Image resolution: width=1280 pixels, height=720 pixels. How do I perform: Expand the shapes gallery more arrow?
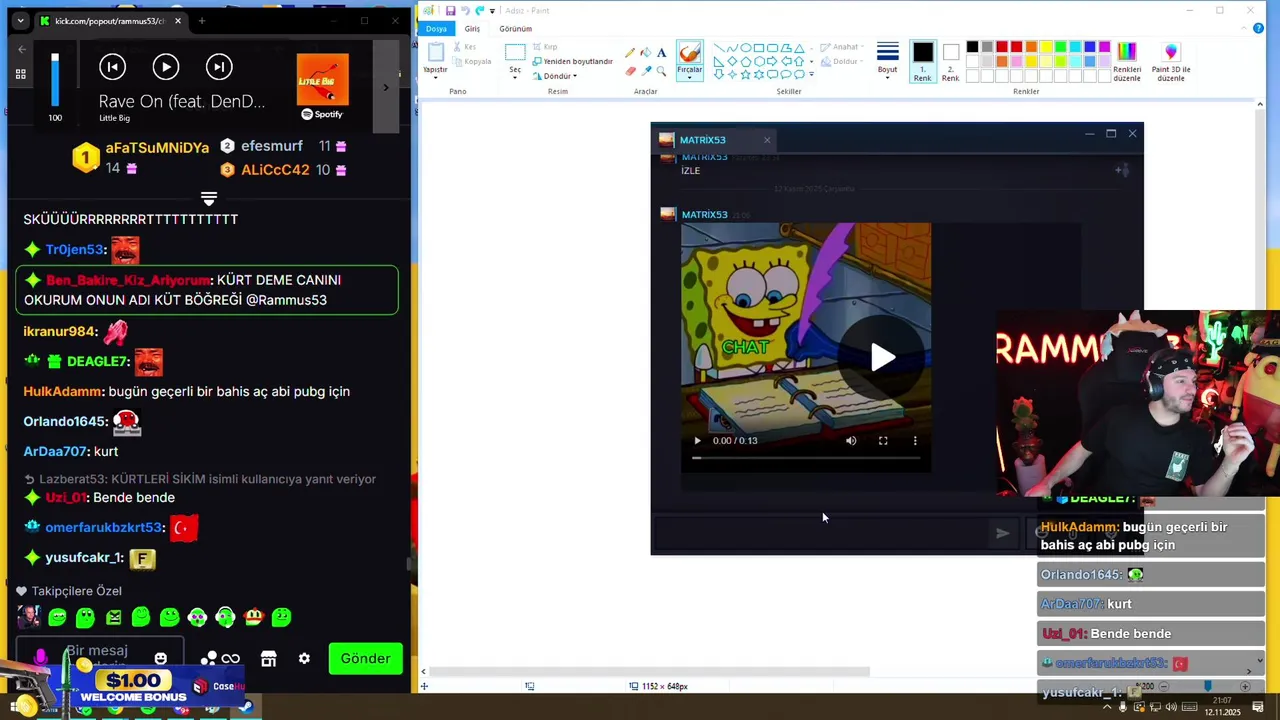811,75
